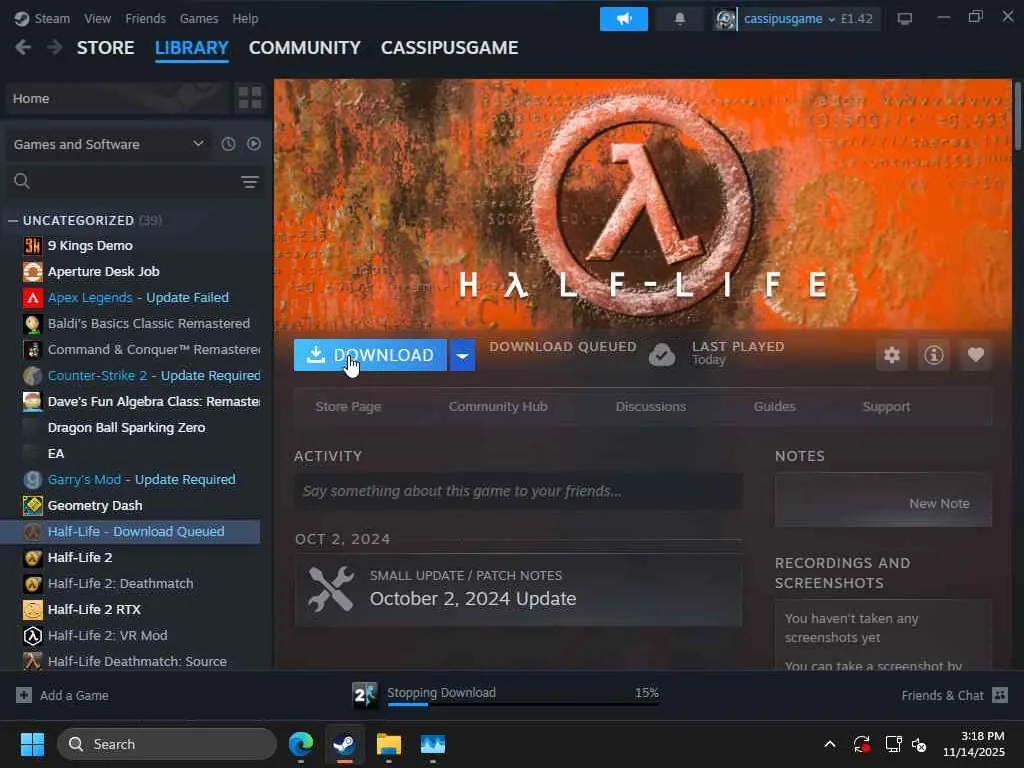Click the library search magnifier icon
Viewport: 1024px width, 768px height.
(x=22, y=181)
